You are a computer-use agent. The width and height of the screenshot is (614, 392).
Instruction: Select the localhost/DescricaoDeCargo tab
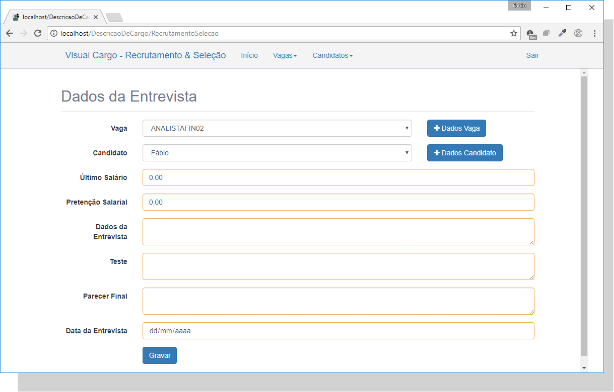pos(55,17)
